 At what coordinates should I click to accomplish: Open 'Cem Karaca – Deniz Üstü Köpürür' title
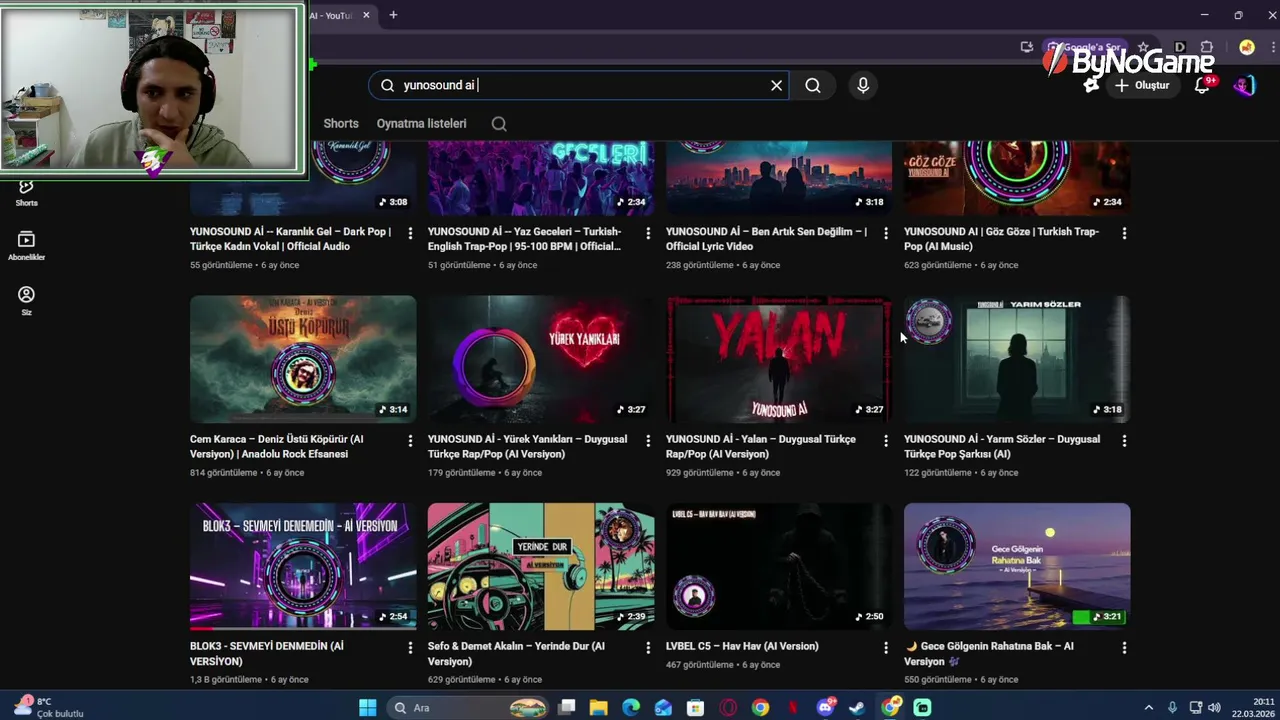(x=277, y=446)
